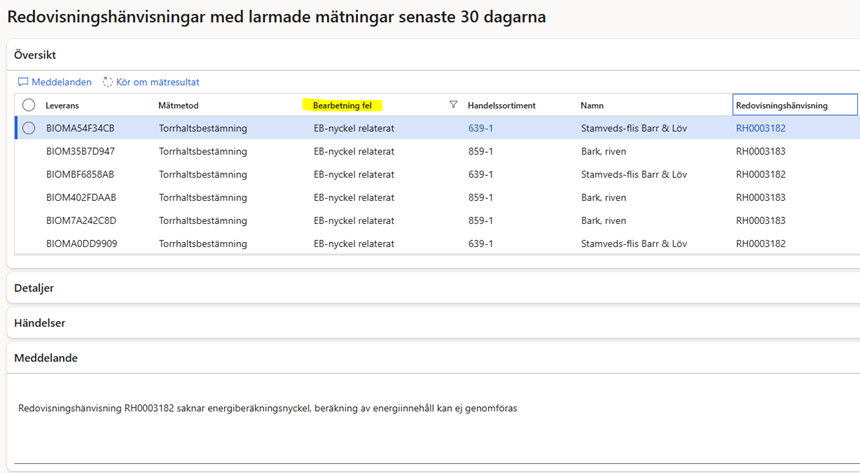Open 639-1 link in first row
Viewport: 860px width, 473px height.
pos(480,128)
